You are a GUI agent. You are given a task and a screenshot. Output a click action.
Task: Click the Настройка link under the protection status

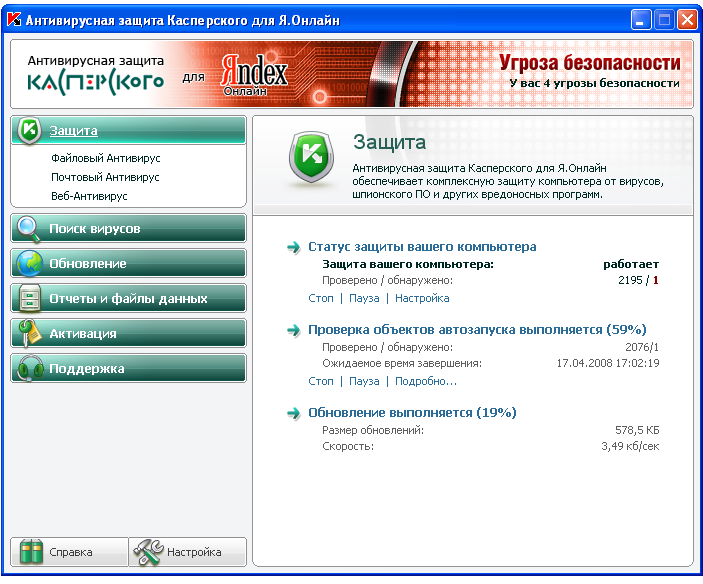click(x=422, y=298)
